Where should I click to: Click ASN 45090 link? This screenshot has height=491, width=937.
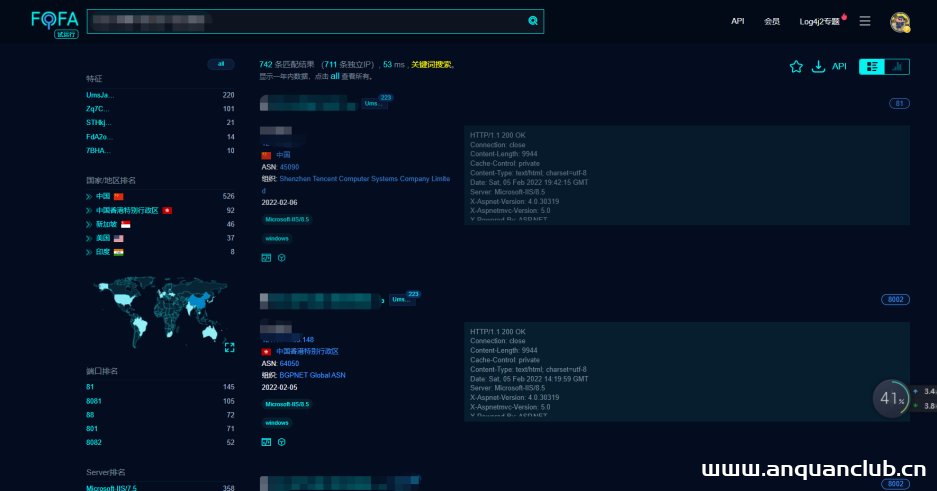point(289,167)
